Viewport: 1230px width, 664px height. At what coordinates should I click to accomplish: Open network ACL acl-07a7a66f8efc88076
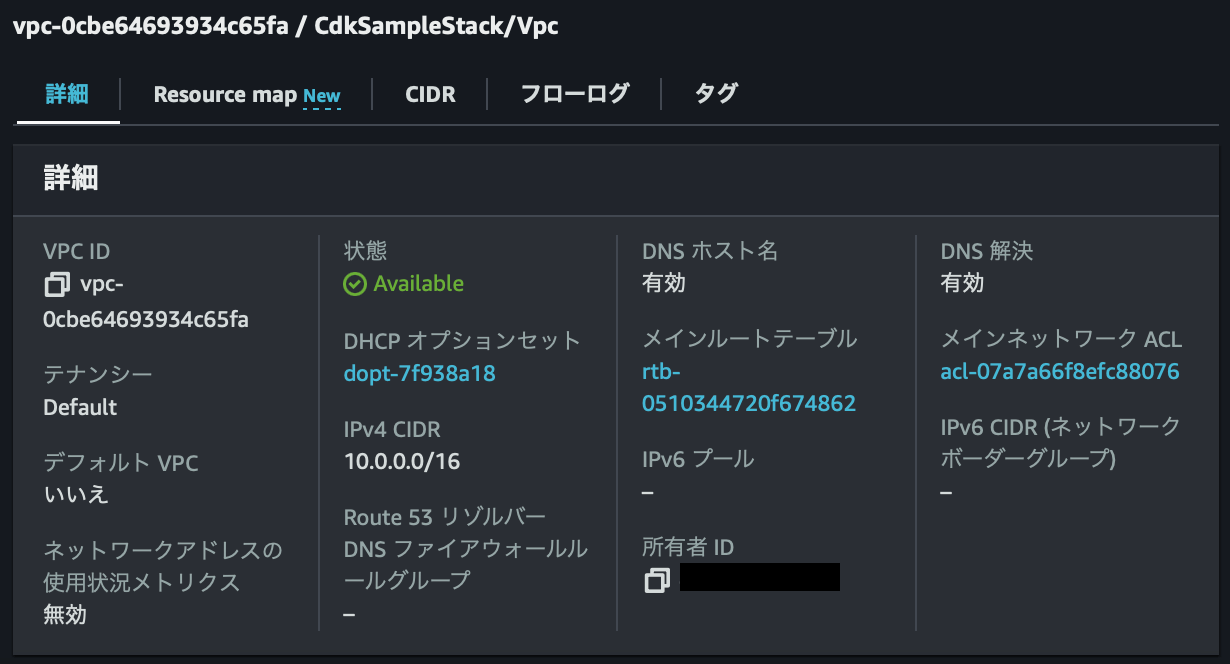click(1061, 370)
